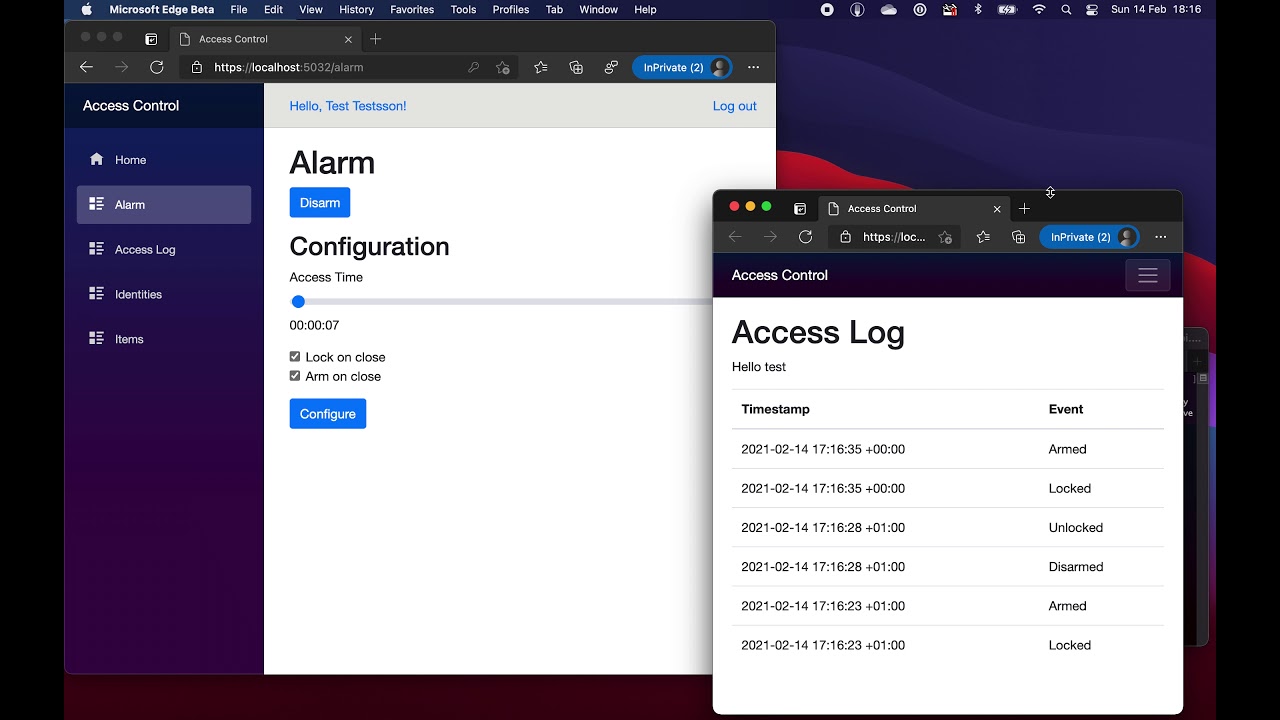Viewport: 1280px width, 720px height.
Task: Toggle the Lock on close checkbox
Action: (295, 357)
